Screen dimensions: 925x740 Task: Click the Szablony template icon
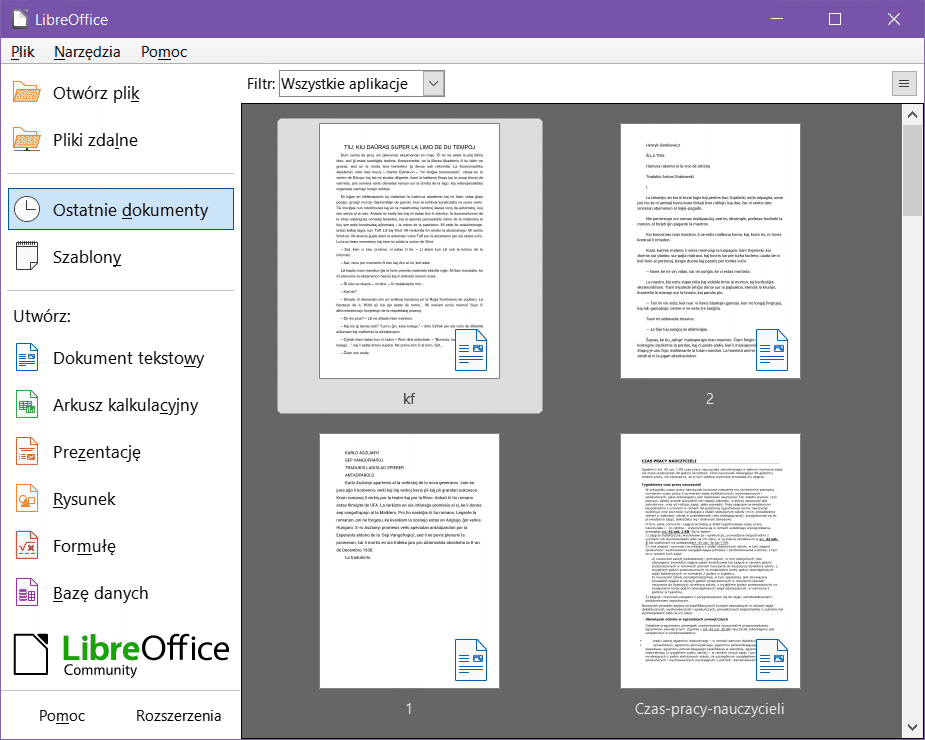(27, 257)
